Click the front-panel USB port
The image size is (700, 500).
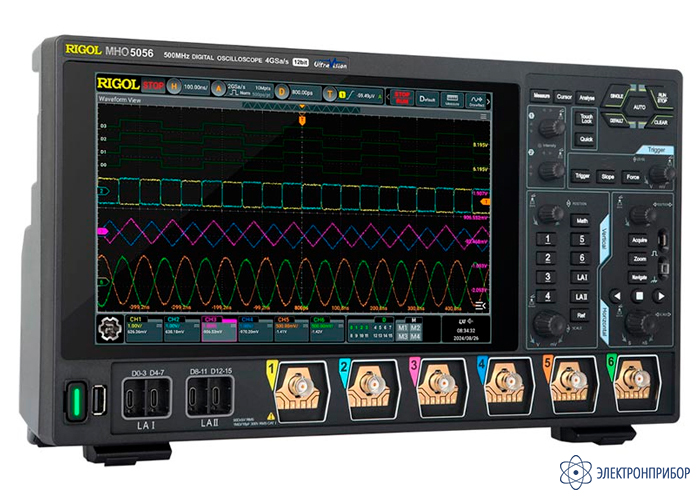pyautogui.click(x=99, y=400)
